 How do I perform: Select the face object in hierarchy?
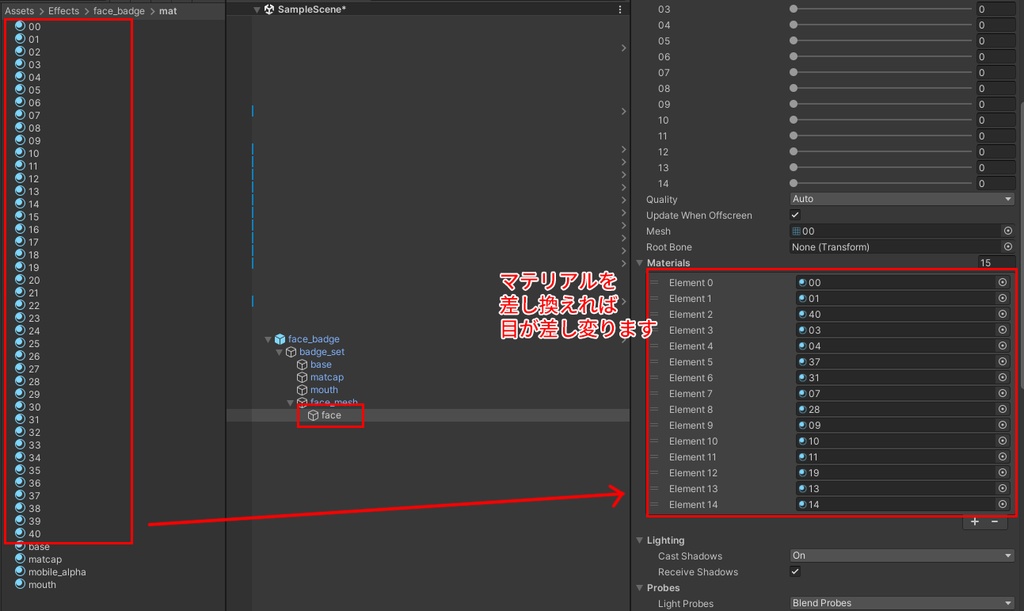[325, 415]
